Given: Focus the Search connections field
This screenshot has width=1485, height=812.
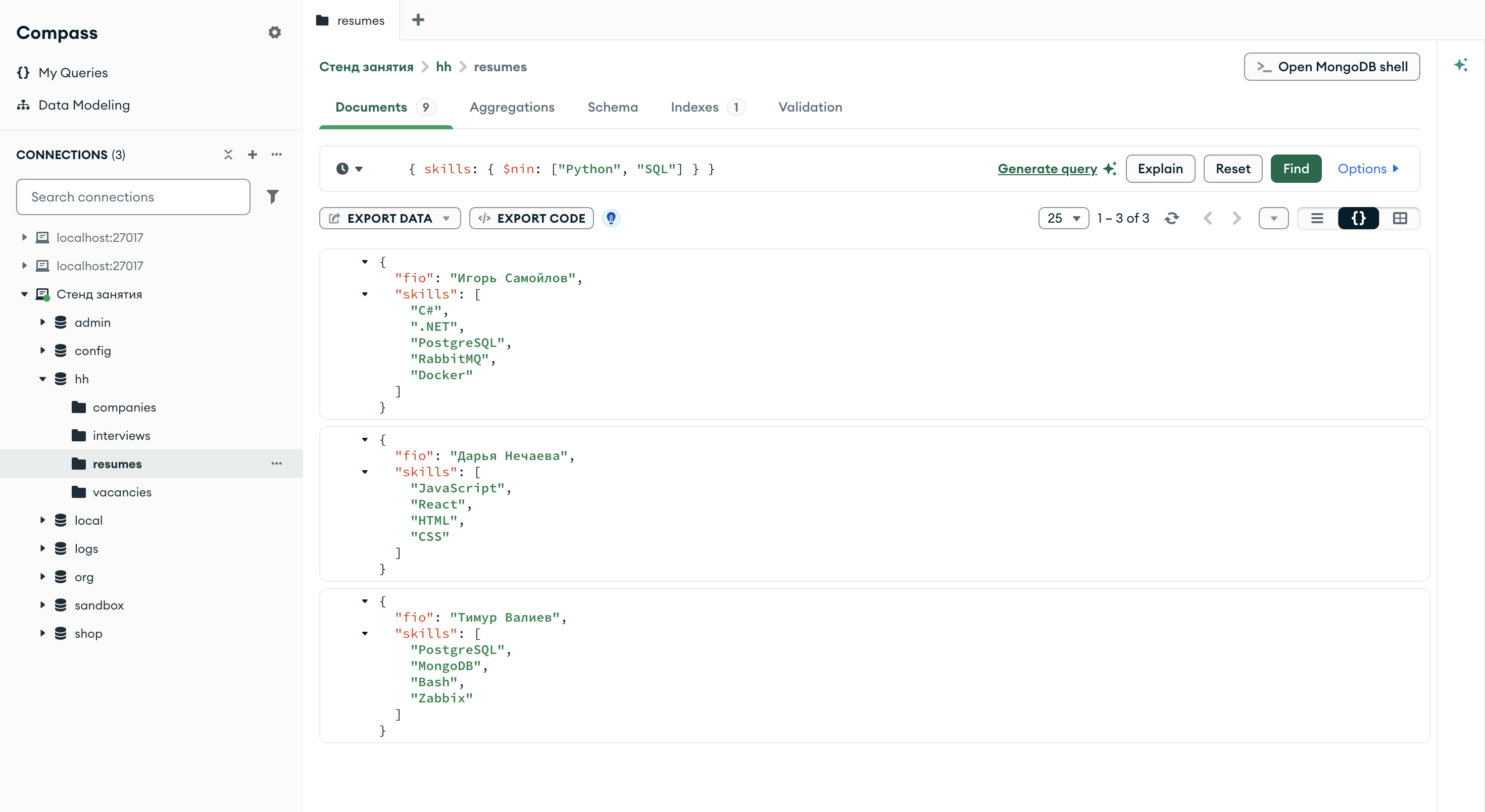Looking at the screenshot, I should point(133,196).
